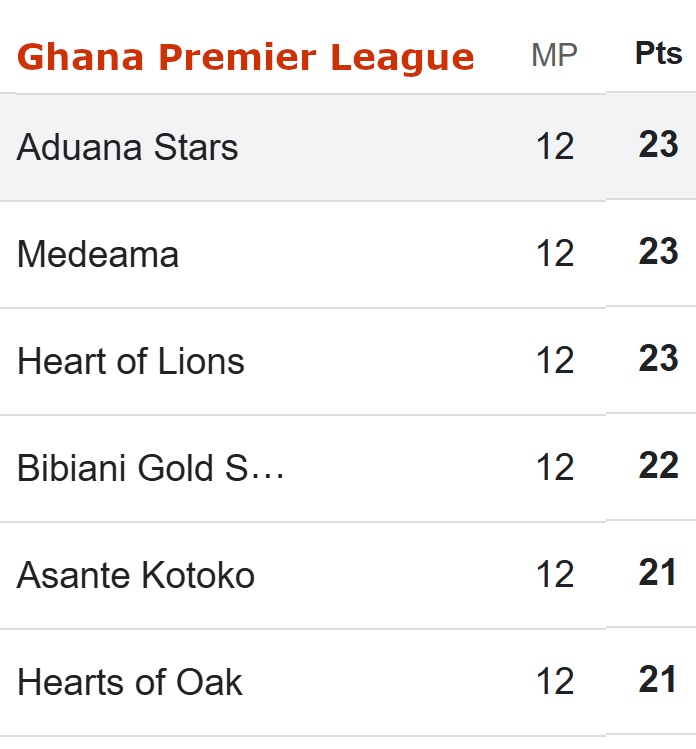The image size is (696, 749).
Task: Click matches played for Asante Kotoko
Action: (x=555, y=575)
